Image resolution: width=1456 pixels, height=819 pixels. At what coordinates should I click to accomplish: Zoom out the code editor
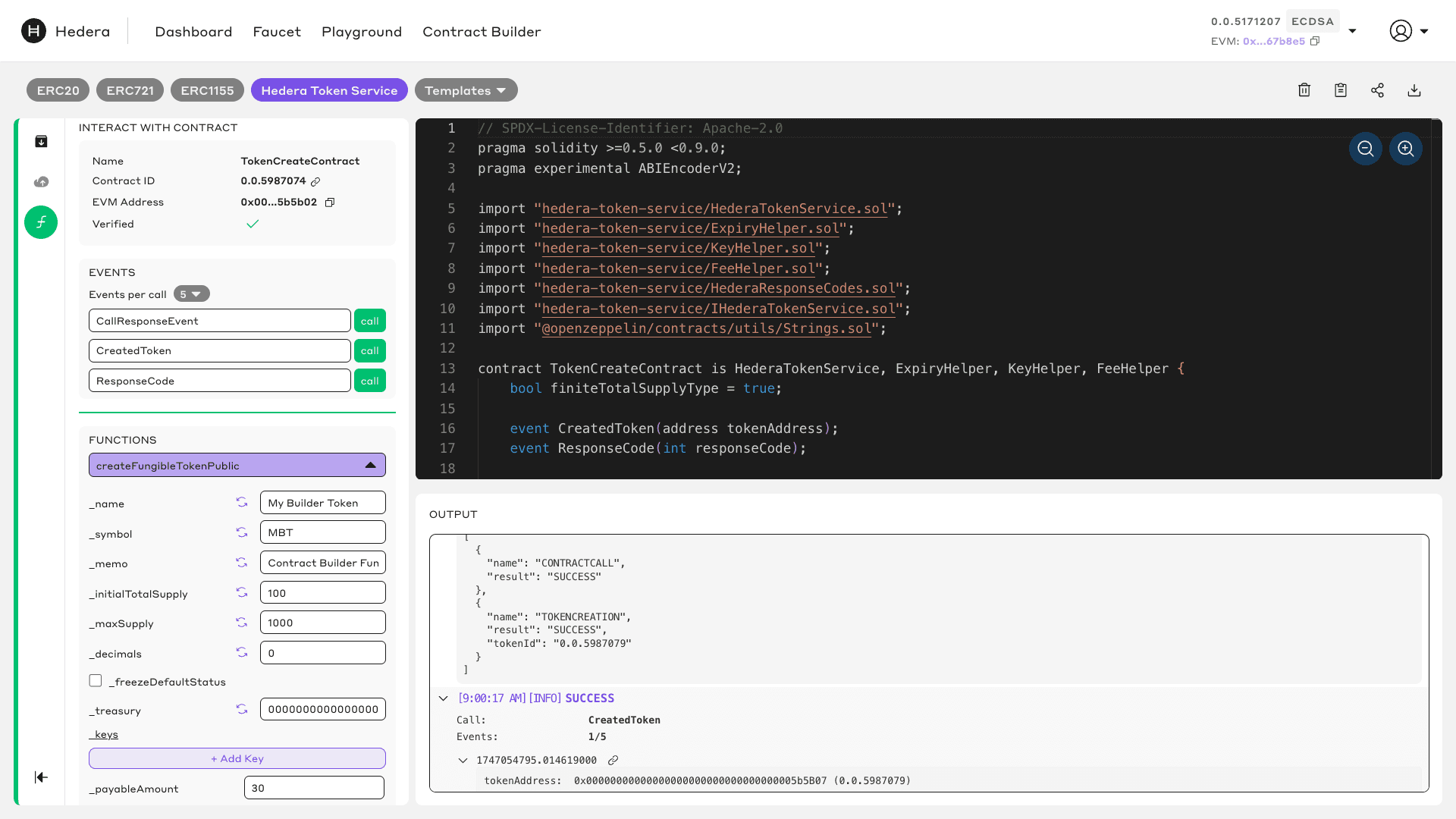[x=1366, y=149]
